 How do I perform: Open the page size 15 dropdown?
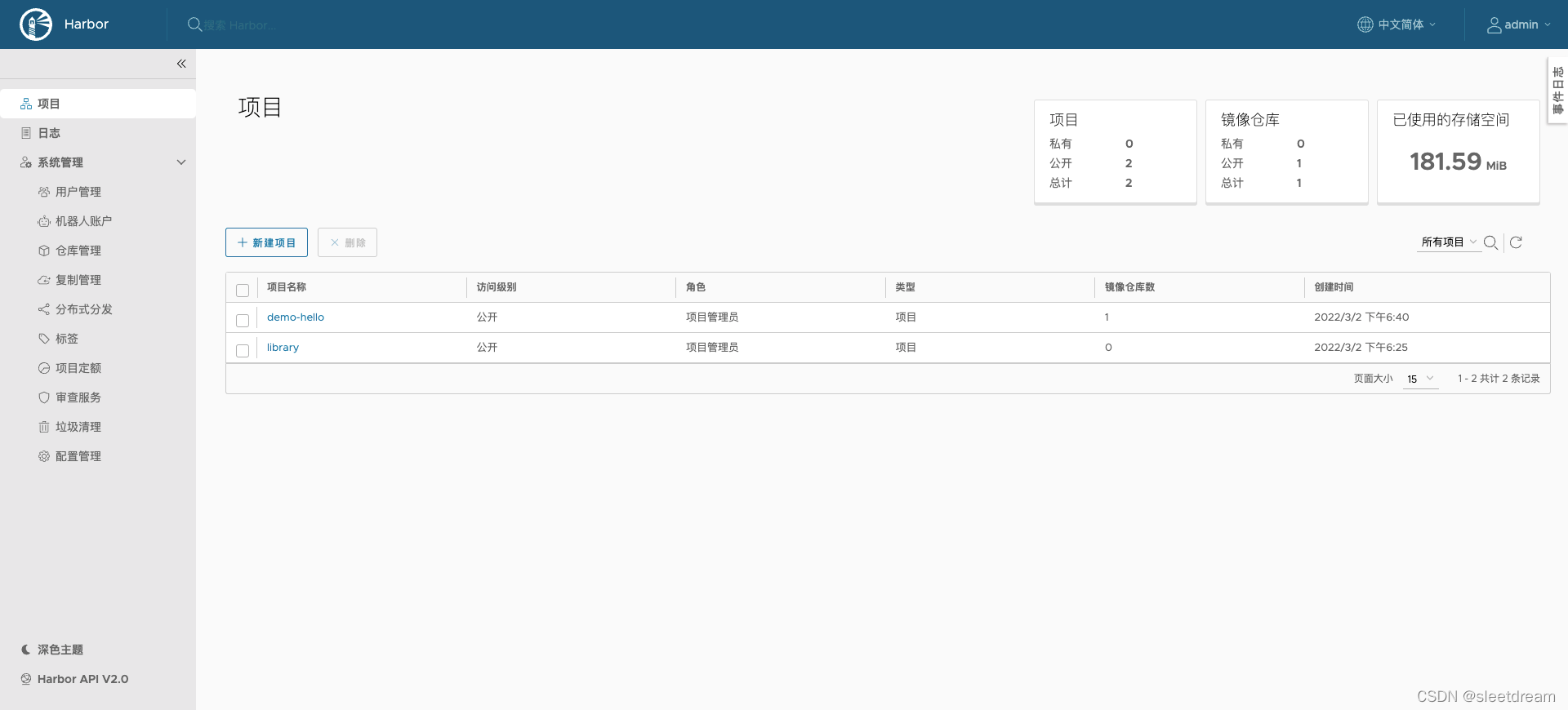coord(1420,379)
